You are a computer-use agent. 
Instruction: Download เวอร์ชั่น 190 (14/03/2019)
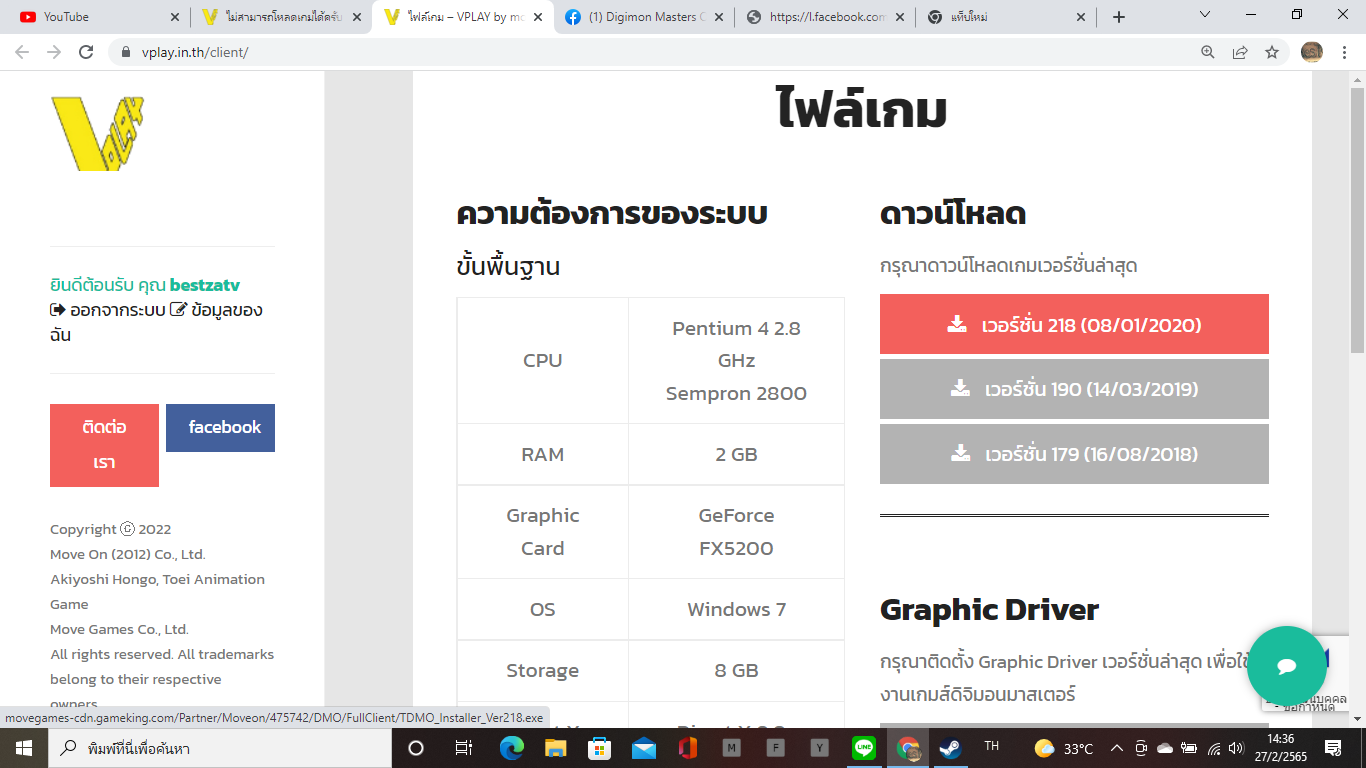pyautogui.click(x=1074, y=389)
